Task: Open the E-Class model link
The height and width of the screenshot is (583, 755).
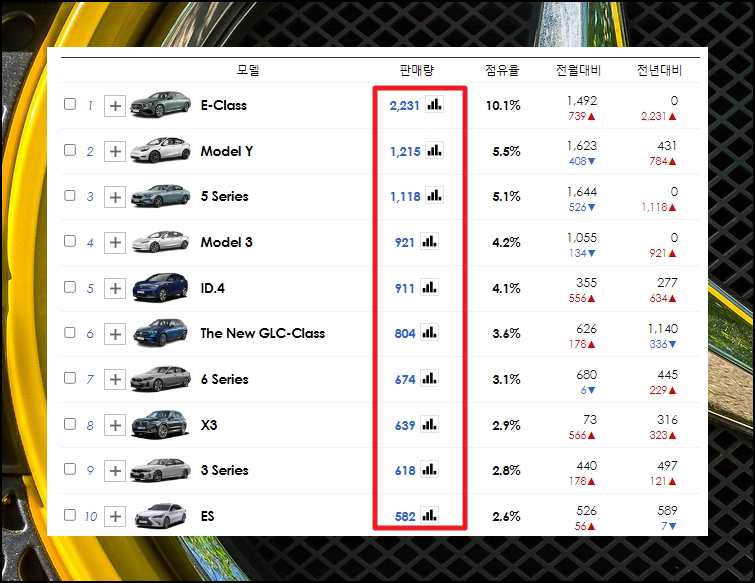Action: click(223, 105)
